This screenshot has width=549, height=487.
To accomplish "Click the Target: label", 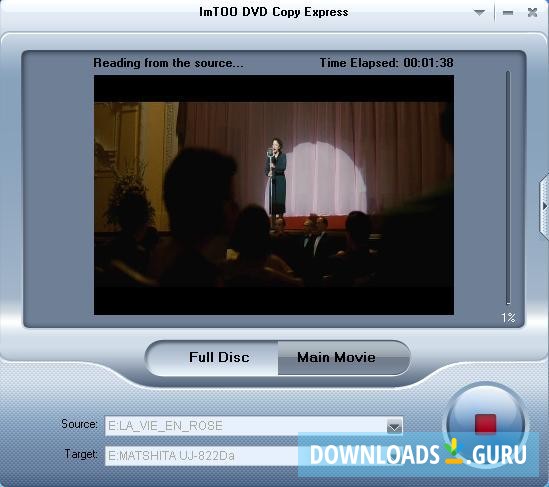I will [x=81, y=454].
